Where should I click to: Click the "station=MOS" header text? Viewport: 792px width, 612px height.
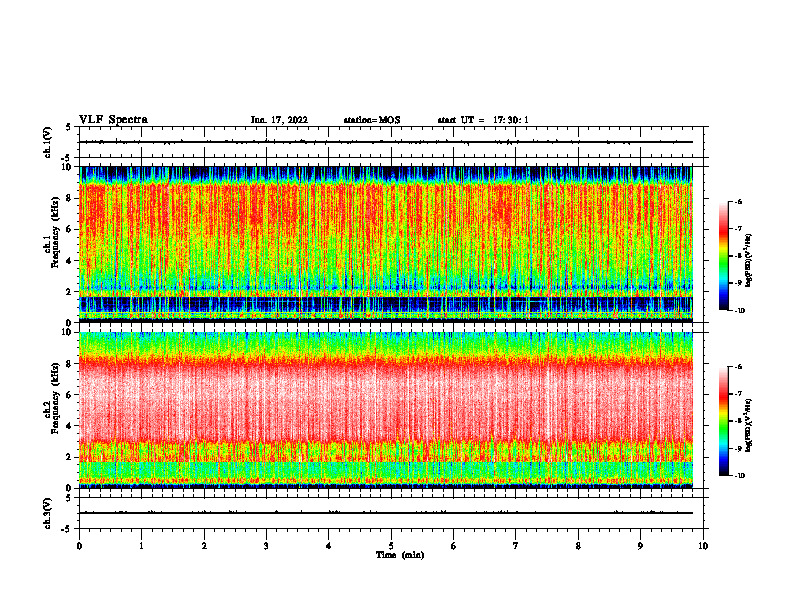(x=372, y=120)
